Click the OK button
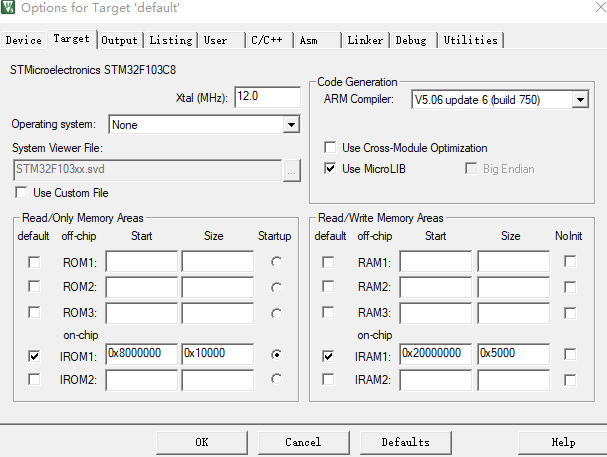607x457 pixels. pyautogui.click(x=202, y=443)
